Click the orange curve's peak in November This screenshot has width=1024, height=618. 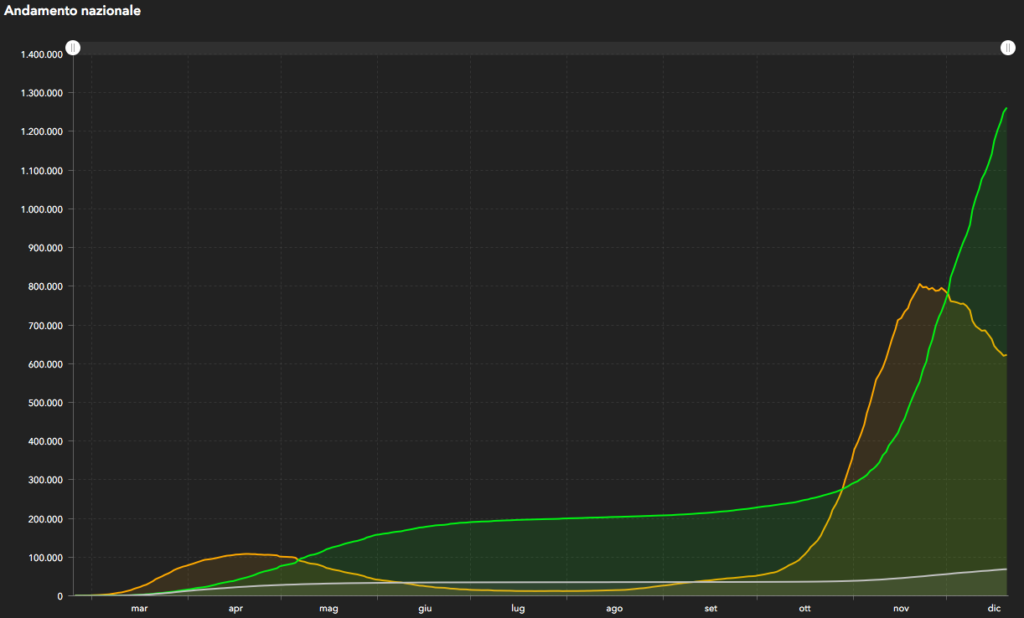919,285
